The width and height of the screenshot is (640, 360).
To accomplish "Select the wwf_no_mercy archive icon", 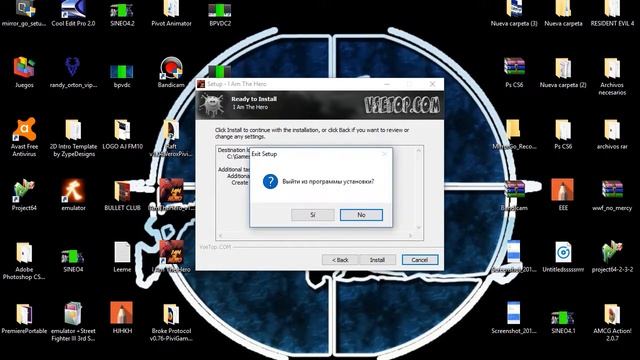I will (612, 195).
